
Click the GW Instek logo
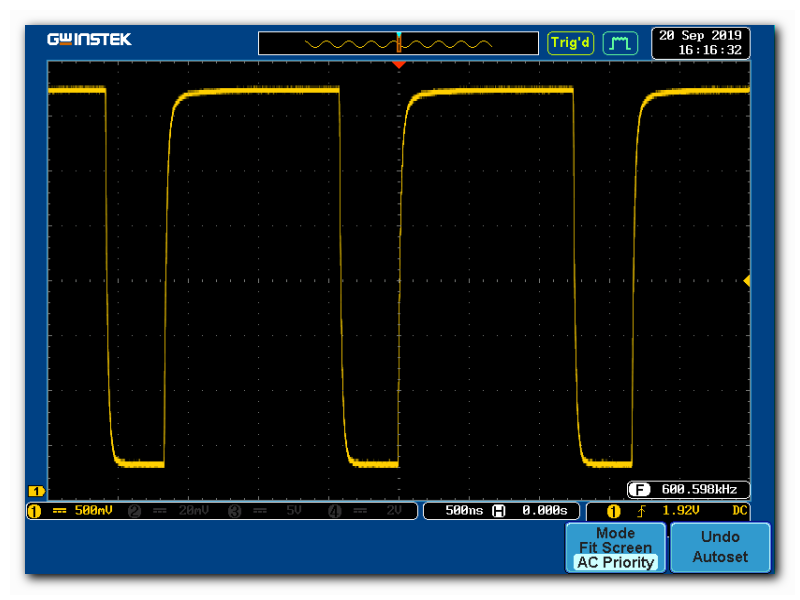89,39
